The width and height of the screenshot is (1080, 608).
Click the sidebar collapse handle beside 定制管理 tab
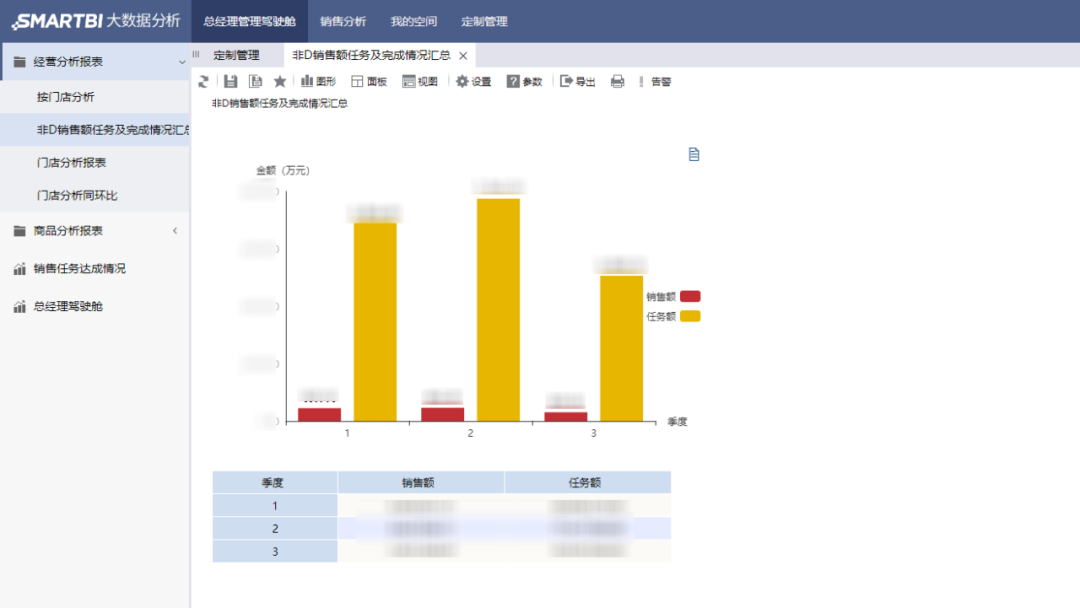[196, 55]
